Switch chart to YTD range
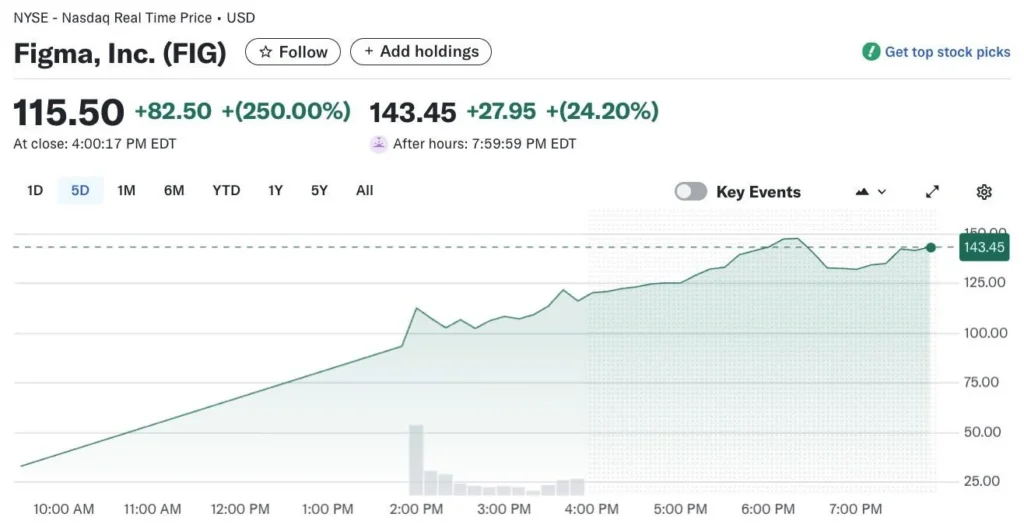 tap(226, 190)
